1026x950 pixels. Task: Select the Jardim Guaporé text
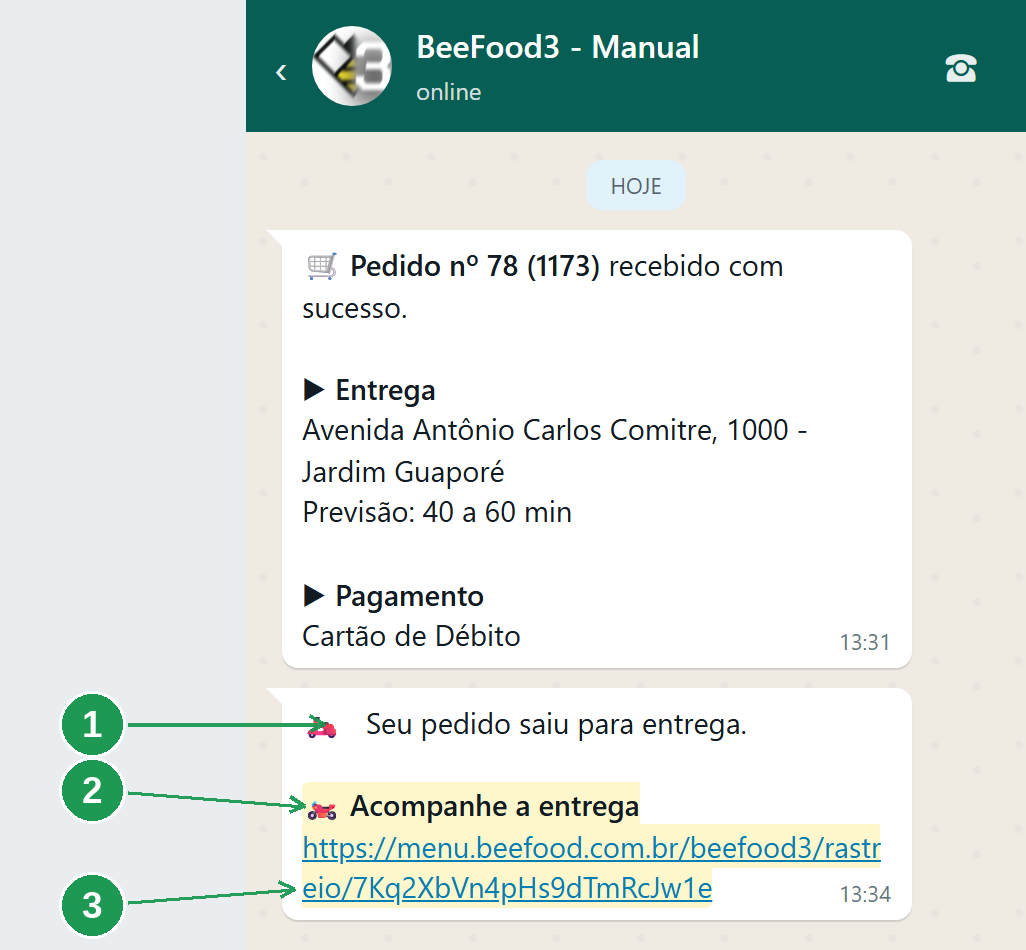[x=403, y=472]
